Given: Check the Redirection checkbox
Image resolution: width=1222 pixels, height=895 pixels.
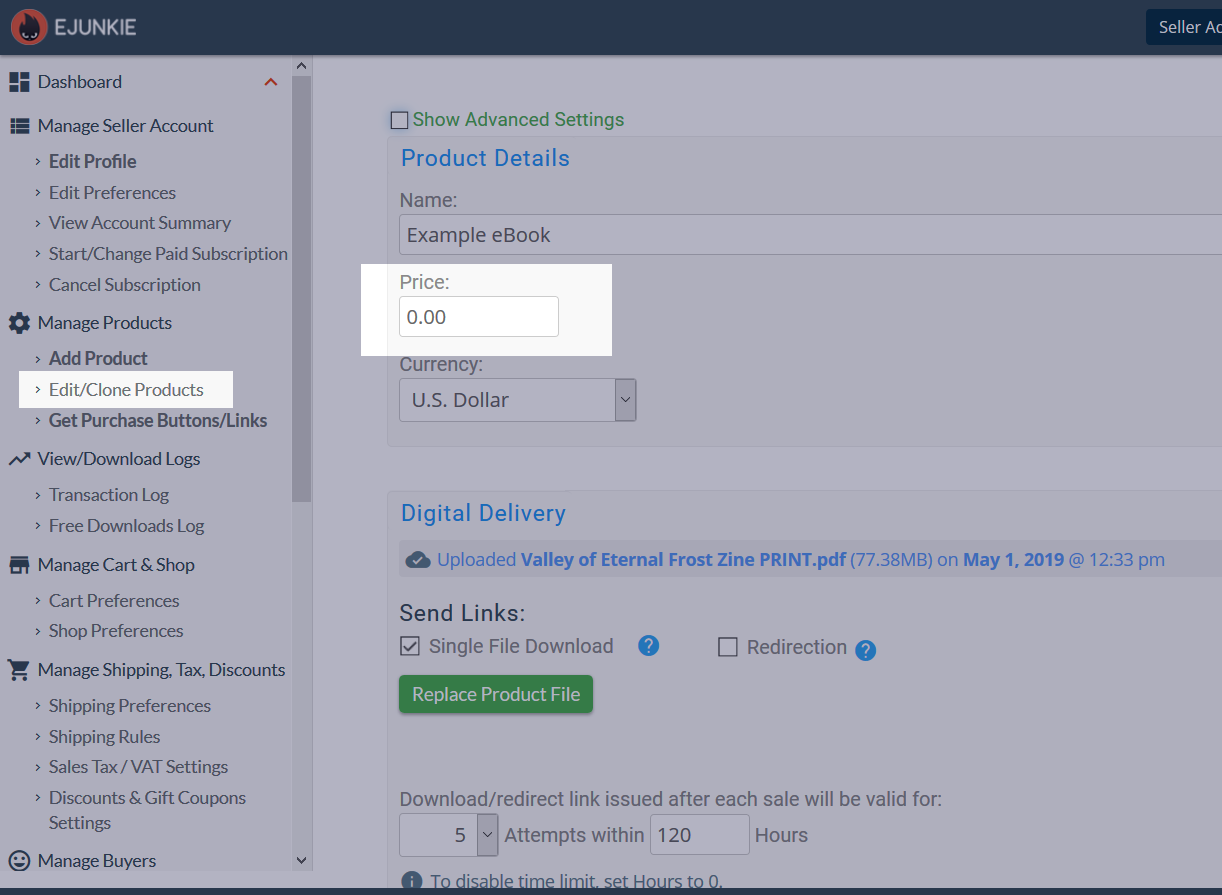Looking at the screenshot, I should (x=728, y=647).
